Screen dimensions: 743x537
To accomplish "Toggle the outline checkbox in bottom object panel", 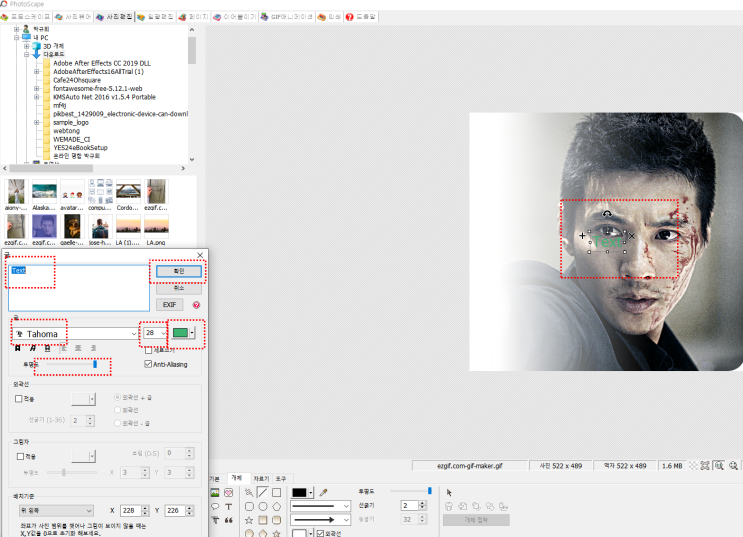I will coord(320,534).
